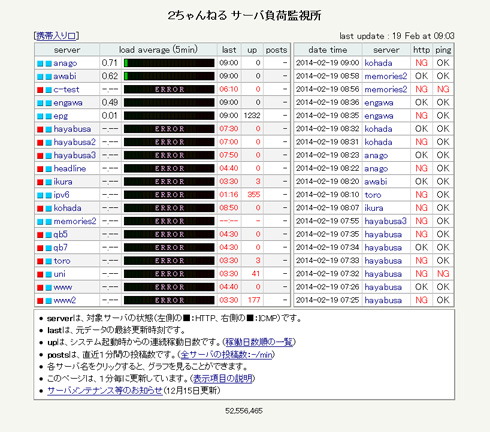Open the 稼働日数順の一覧 uptime list link
This screenshot has height=432, width=490.
tap(259, 342)
